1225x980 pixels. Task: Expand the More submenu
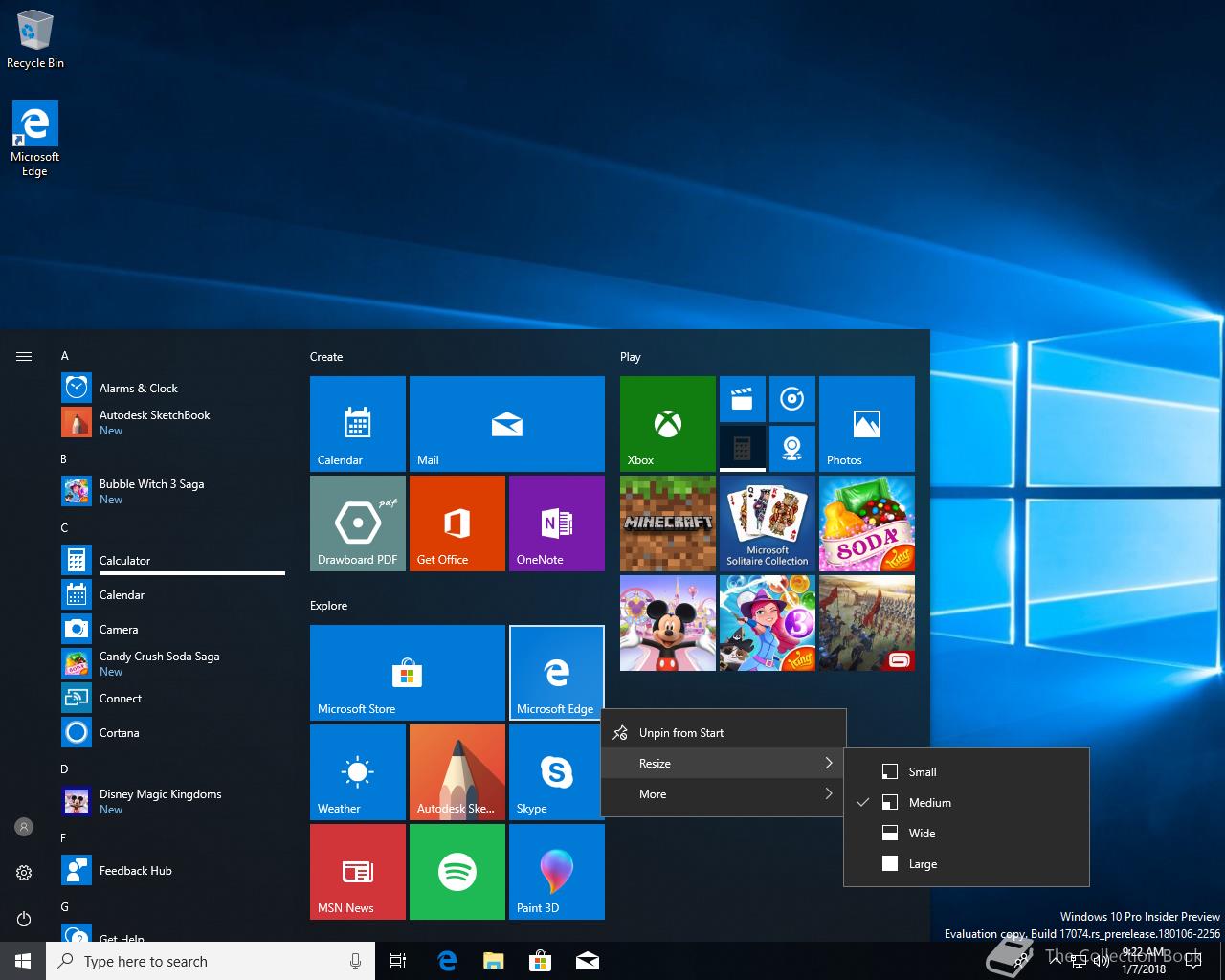pyautogui.click(x=724, y=793)
